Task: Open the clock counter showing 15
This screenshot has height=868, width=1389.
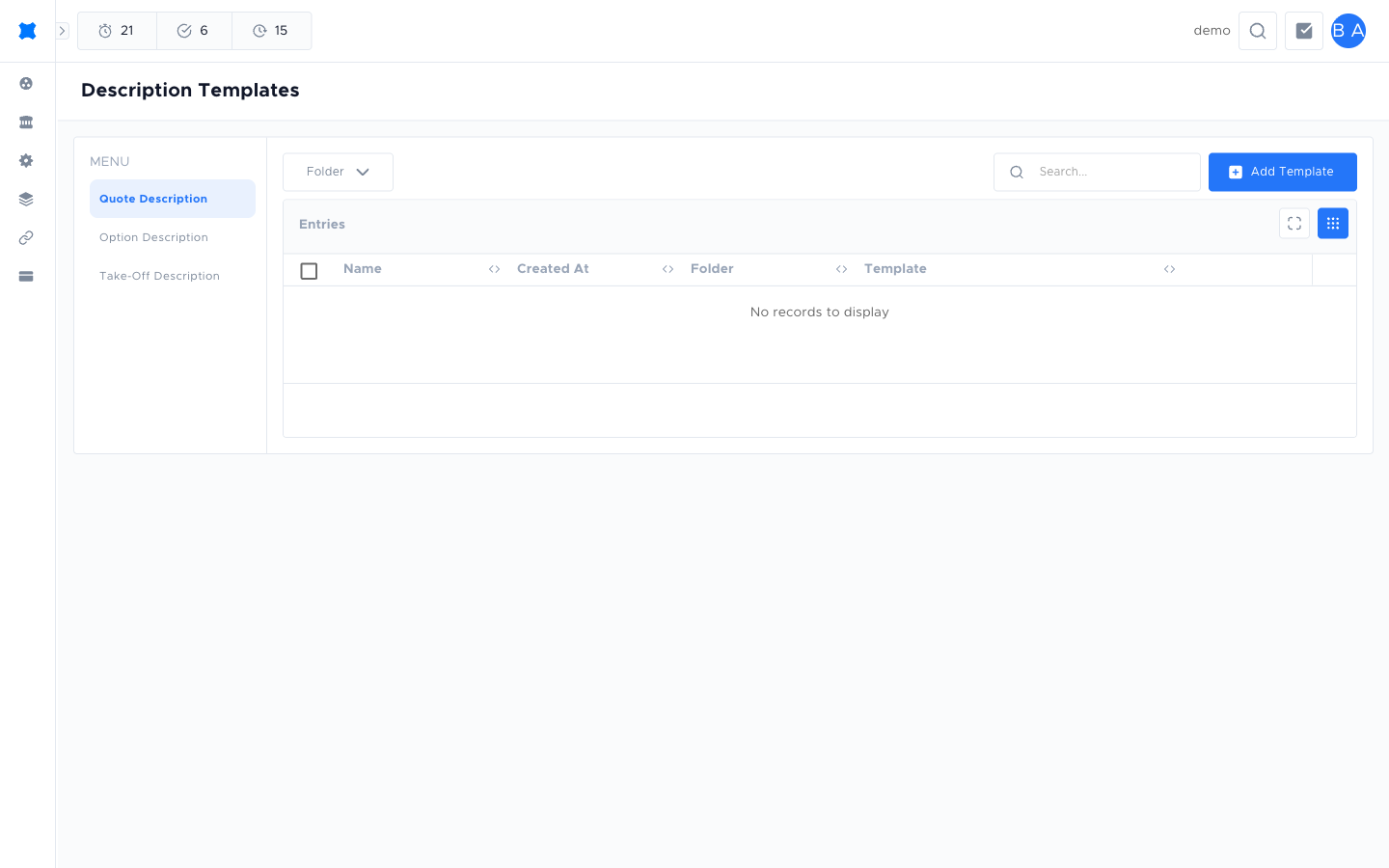Action: point(271,31)
